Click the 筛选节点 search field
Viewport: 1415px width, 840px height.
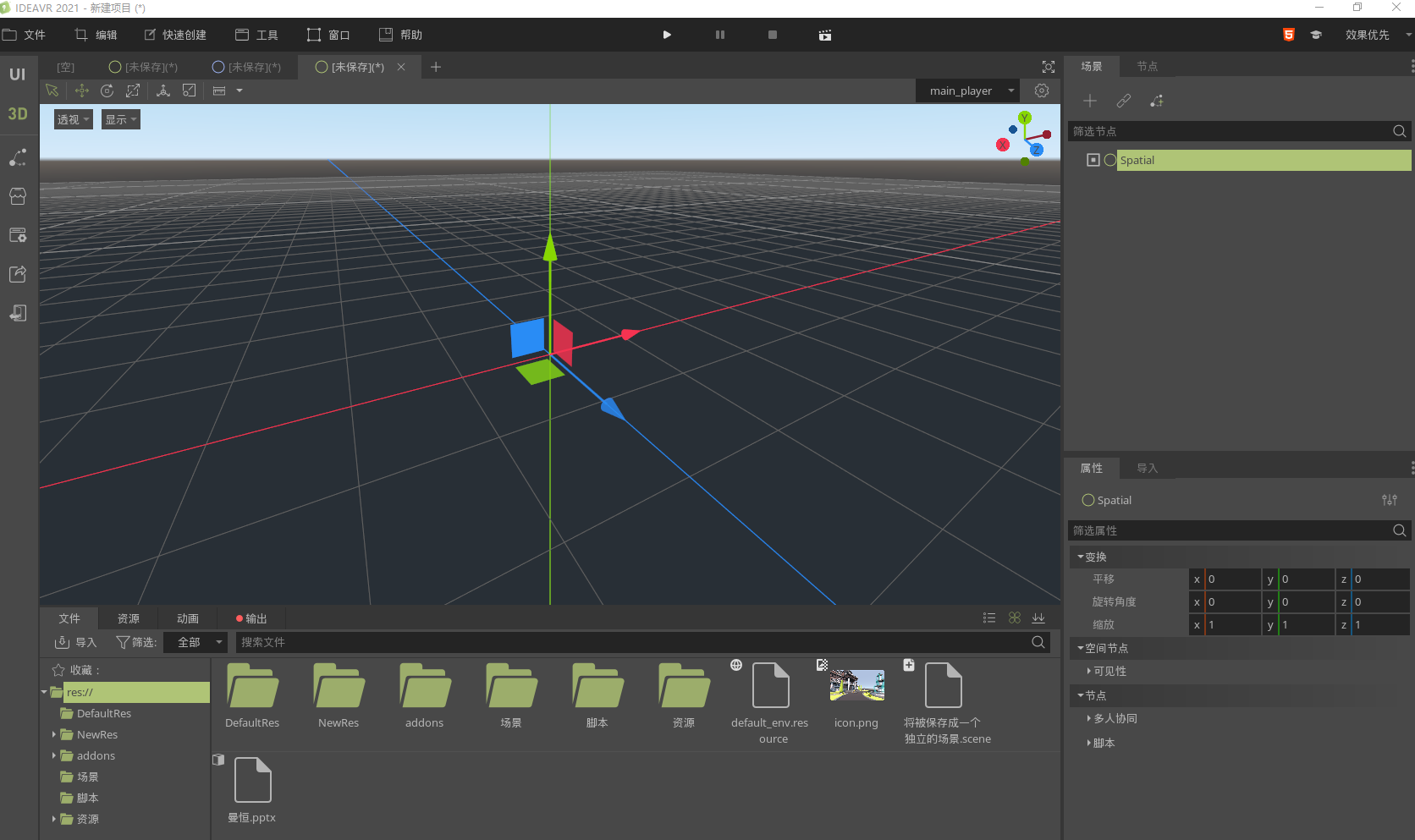(x=1240, y=131)
